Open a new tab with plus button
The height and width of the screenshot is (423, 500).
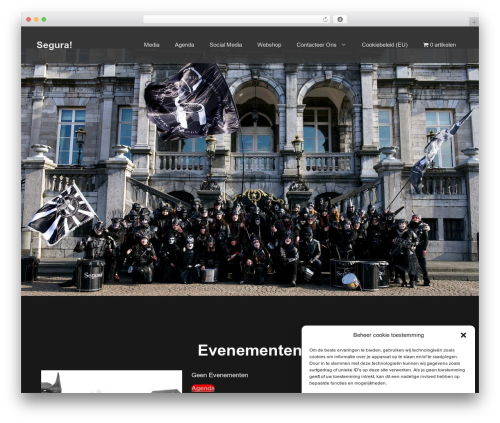pos(474,22)
